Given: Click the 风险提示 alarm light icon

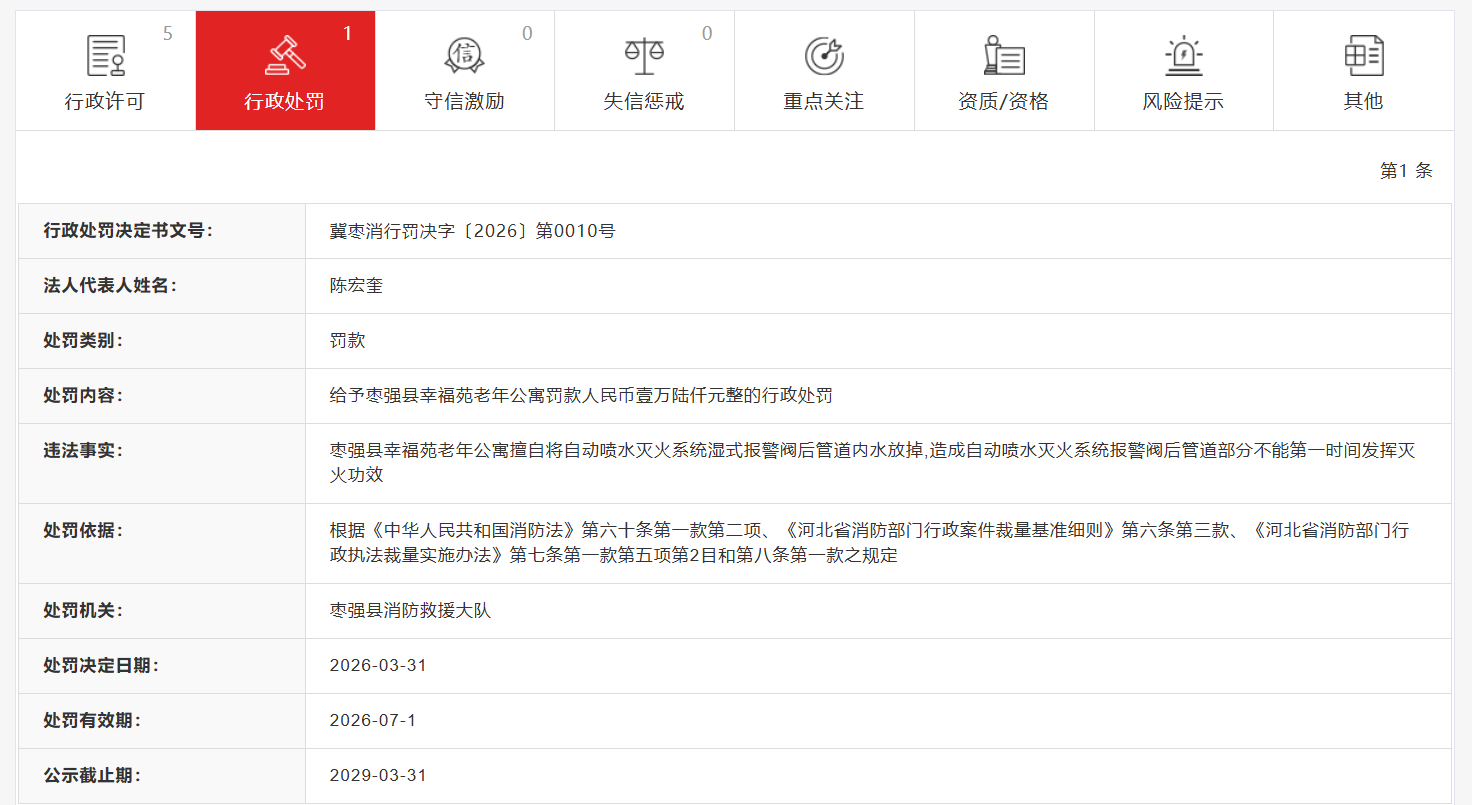Looking at the screenshot, I should point(1183,56).
